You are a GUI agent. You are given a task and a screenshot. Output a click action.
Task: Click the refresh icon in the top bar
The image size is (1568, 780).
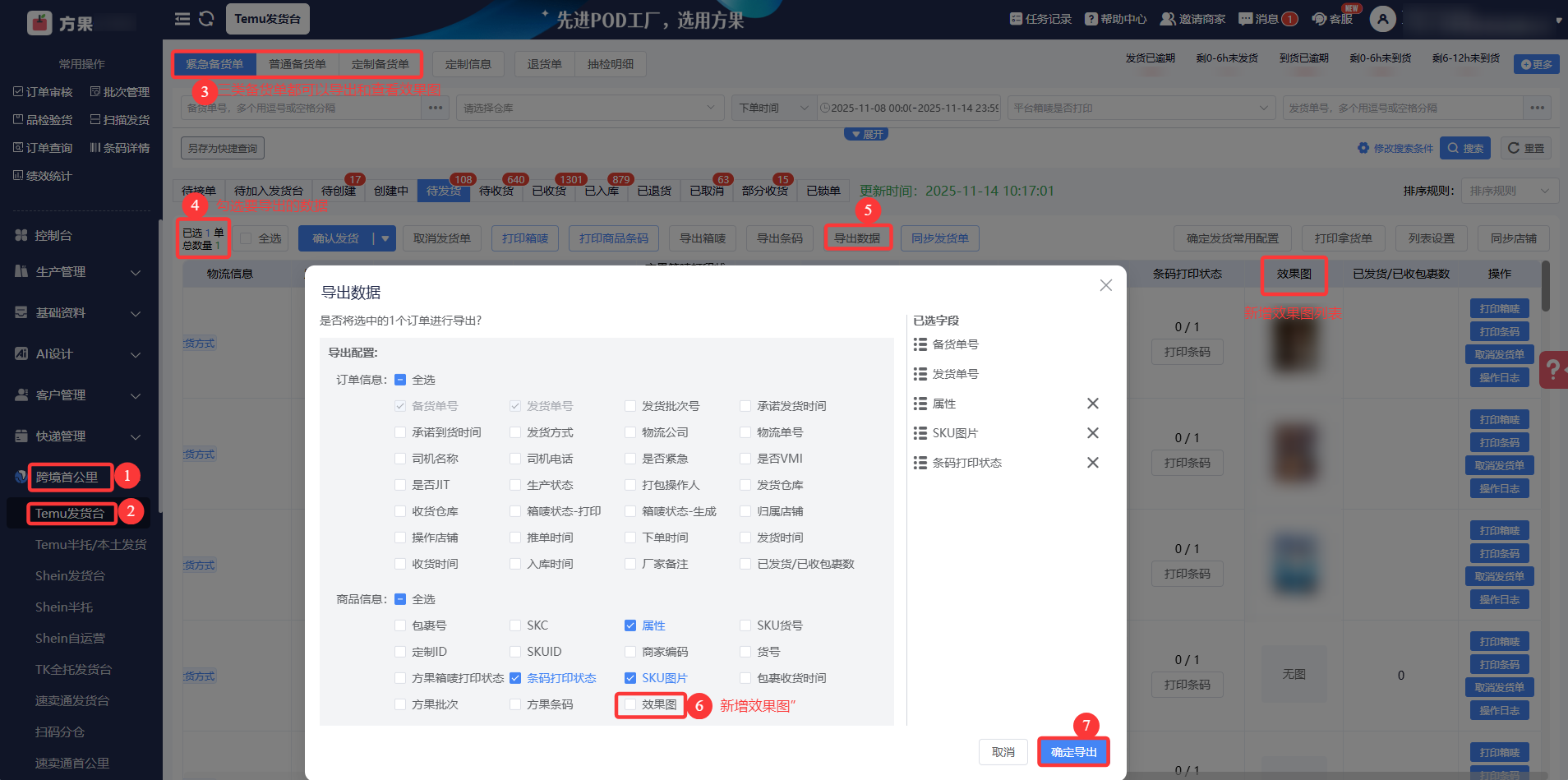tap(206, 18)
